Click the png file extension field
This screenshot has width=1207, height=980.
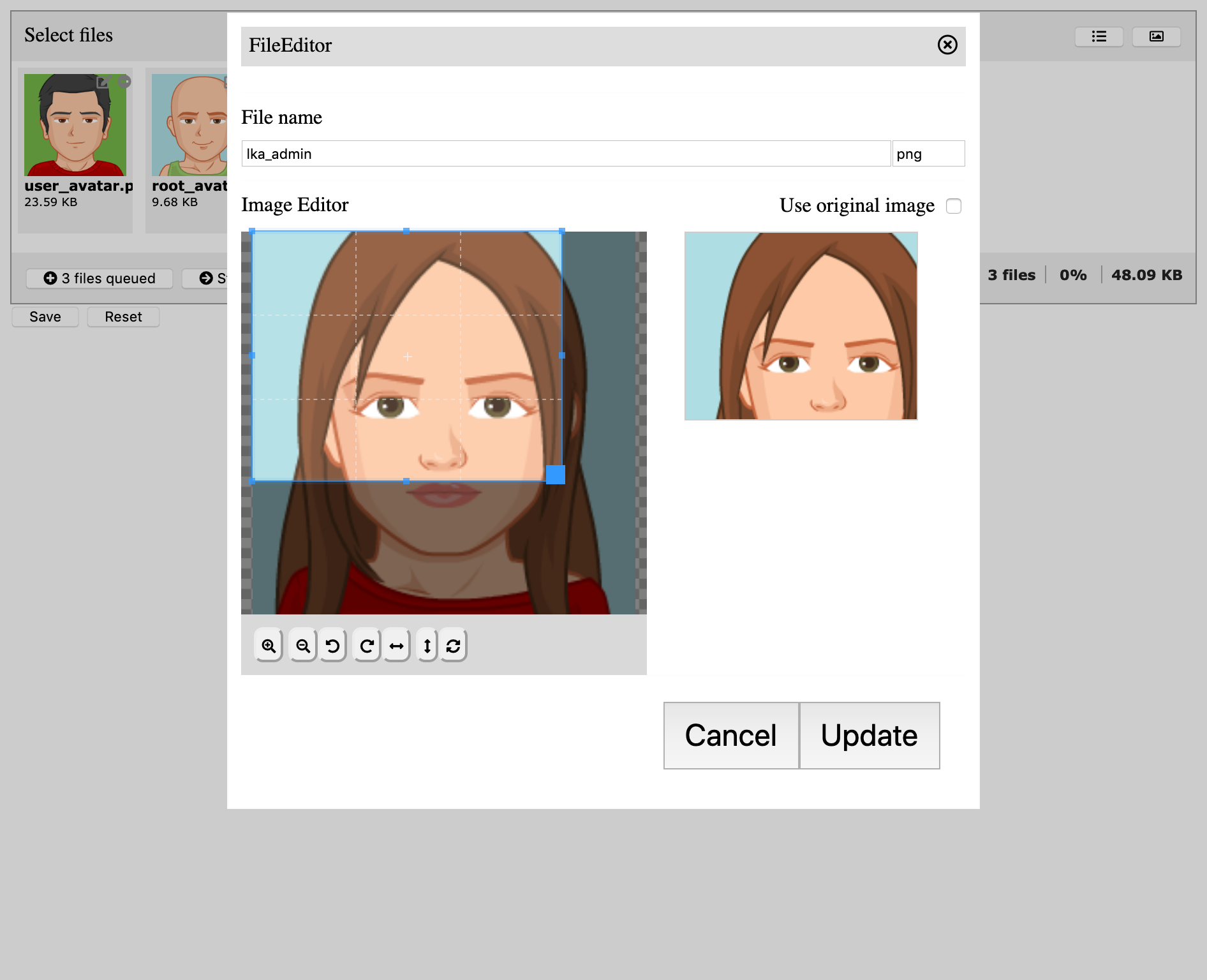928,154
